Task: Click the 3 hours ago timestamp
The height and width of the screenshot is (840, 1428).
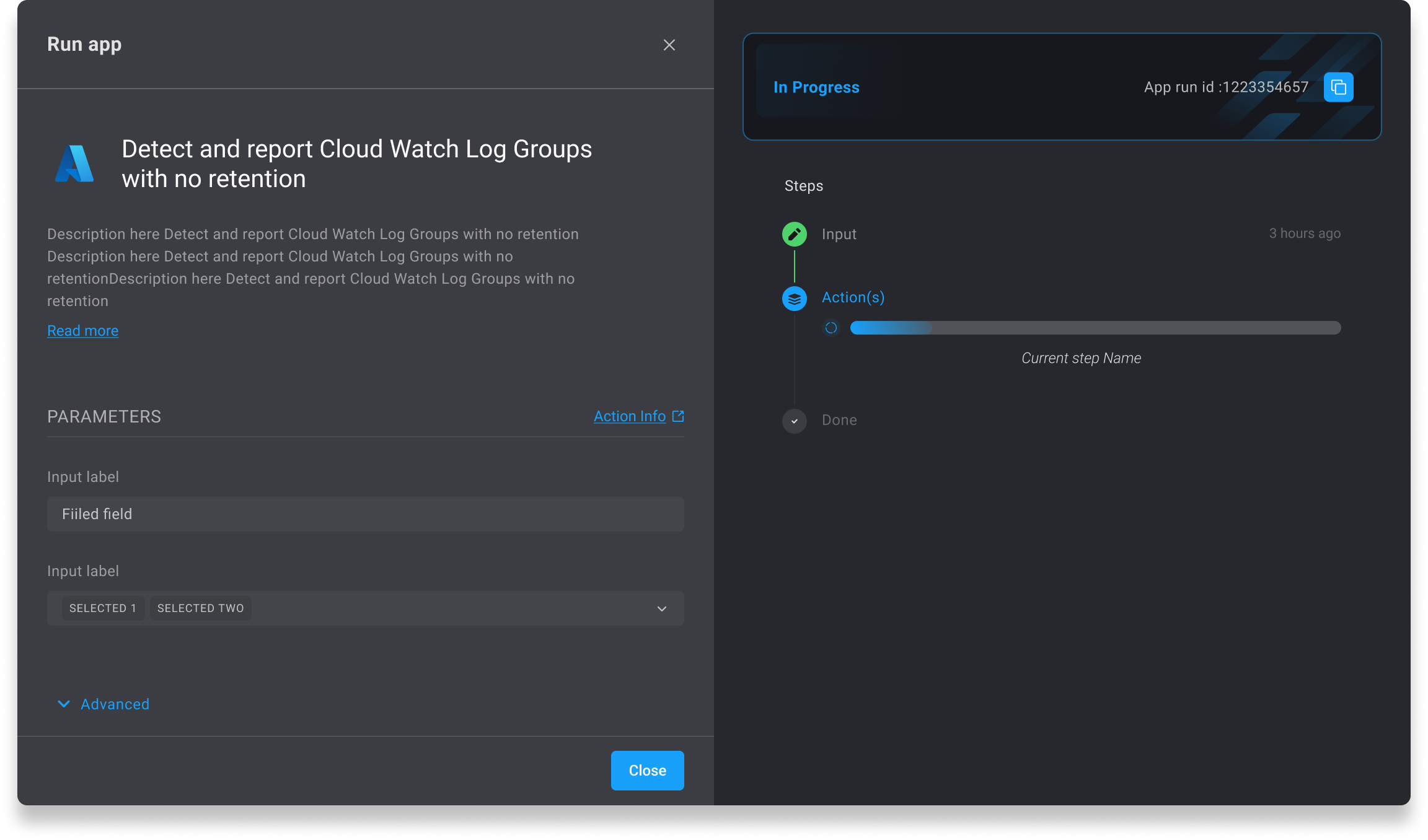Action: click(1305, 234)
